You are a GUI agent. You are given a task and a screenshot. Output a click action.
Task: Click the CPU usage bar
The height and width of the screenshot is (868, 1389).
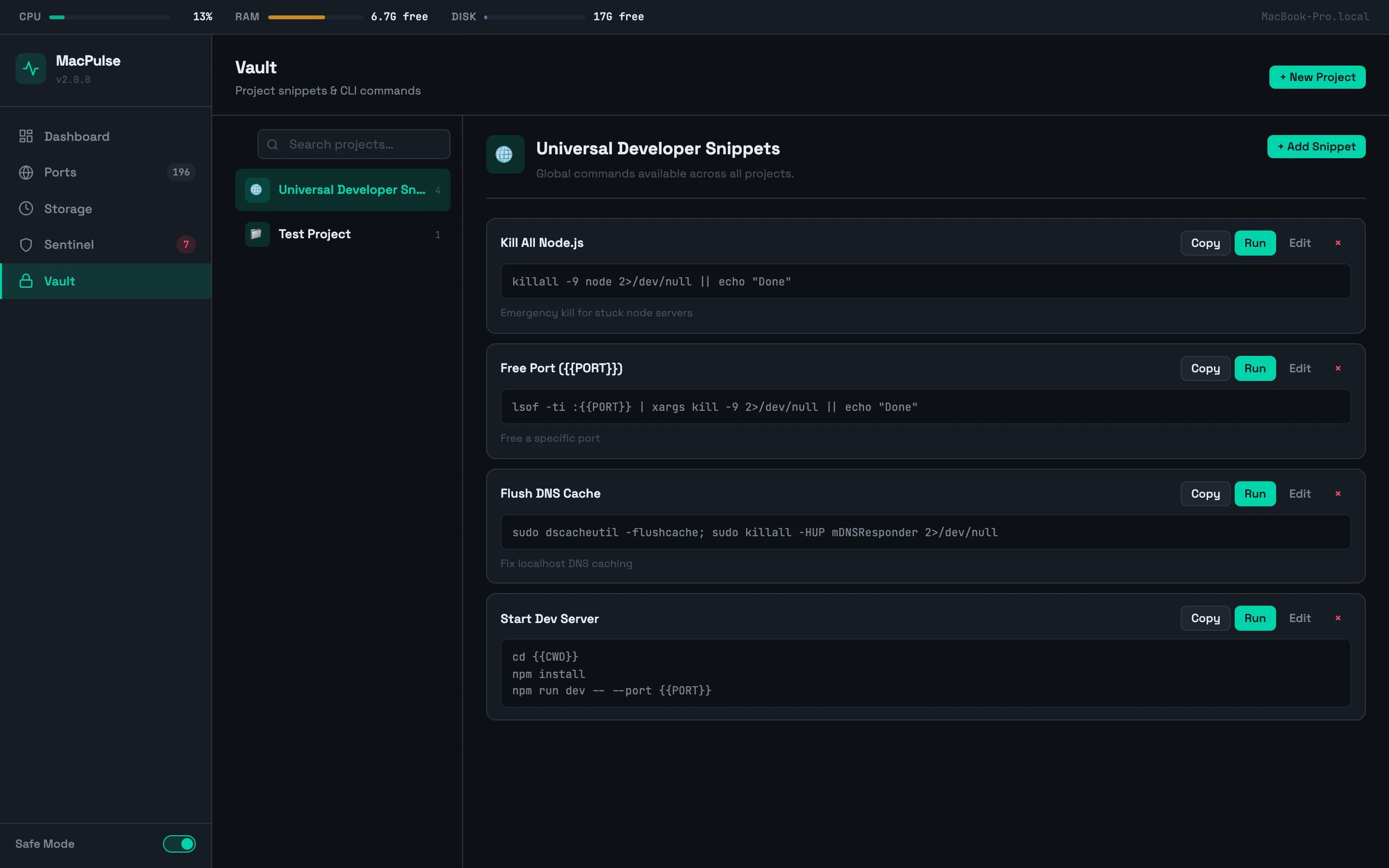pyautogui.click(x=109, y=17)
